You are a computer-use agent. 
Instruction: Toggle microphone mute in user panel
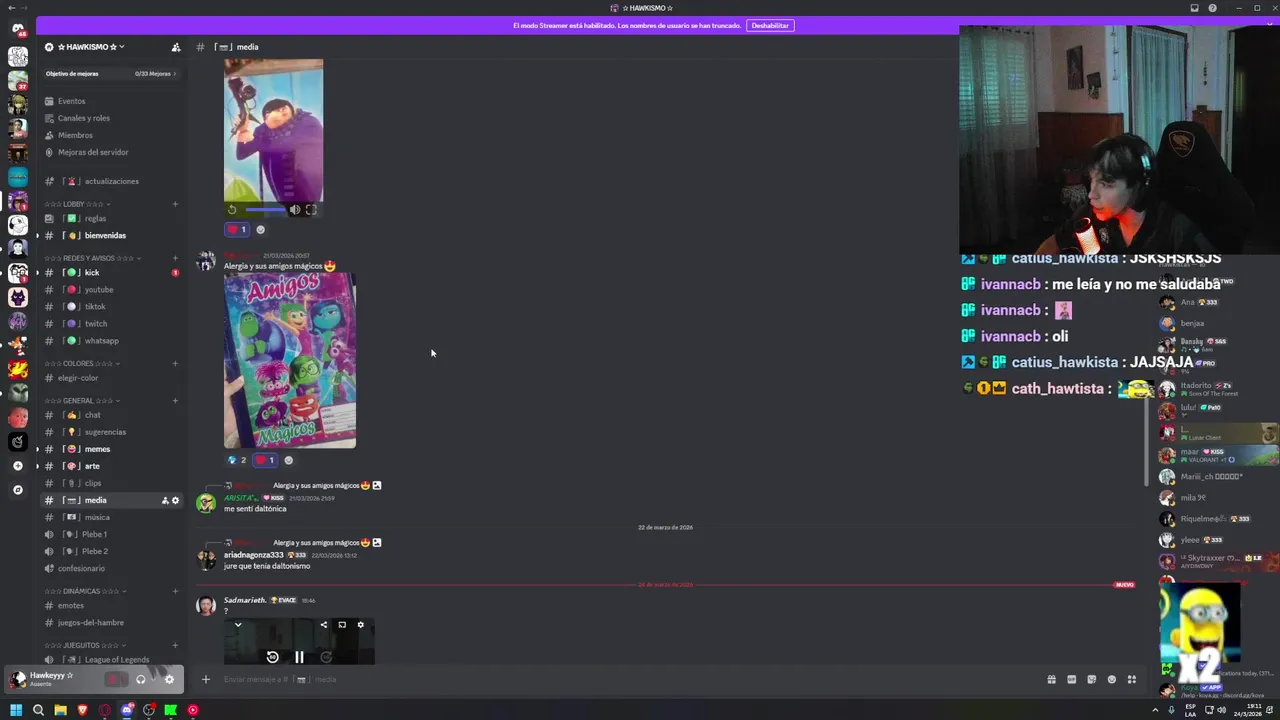click(114, 679)
